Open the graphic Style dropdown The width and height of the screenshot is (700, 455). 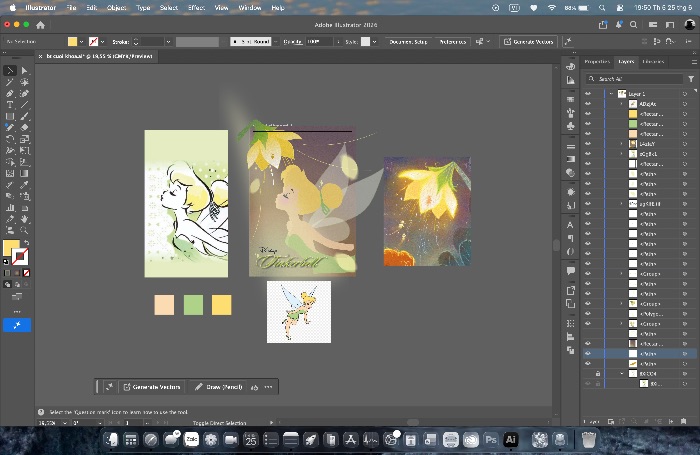click(x=374, y=42)
